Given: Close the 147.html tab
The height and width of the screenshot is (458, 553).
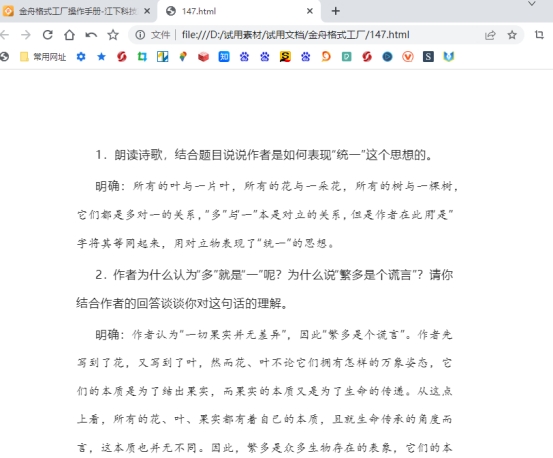Looking at the screenshot, I should tap(310, 11).
